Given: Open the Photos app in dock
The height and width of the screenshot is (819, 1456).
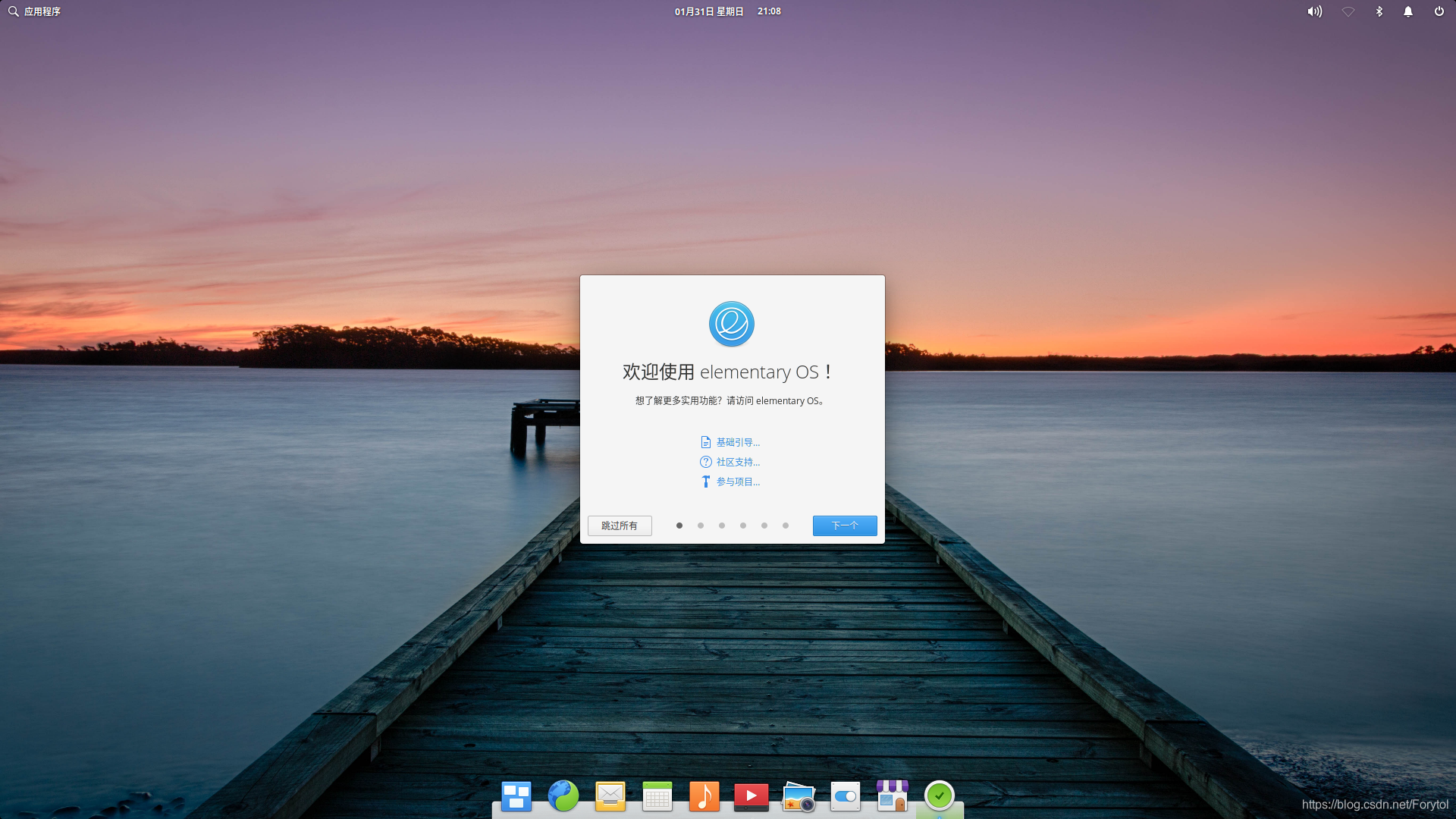Looking at the screenshot, I should point(799,798).
